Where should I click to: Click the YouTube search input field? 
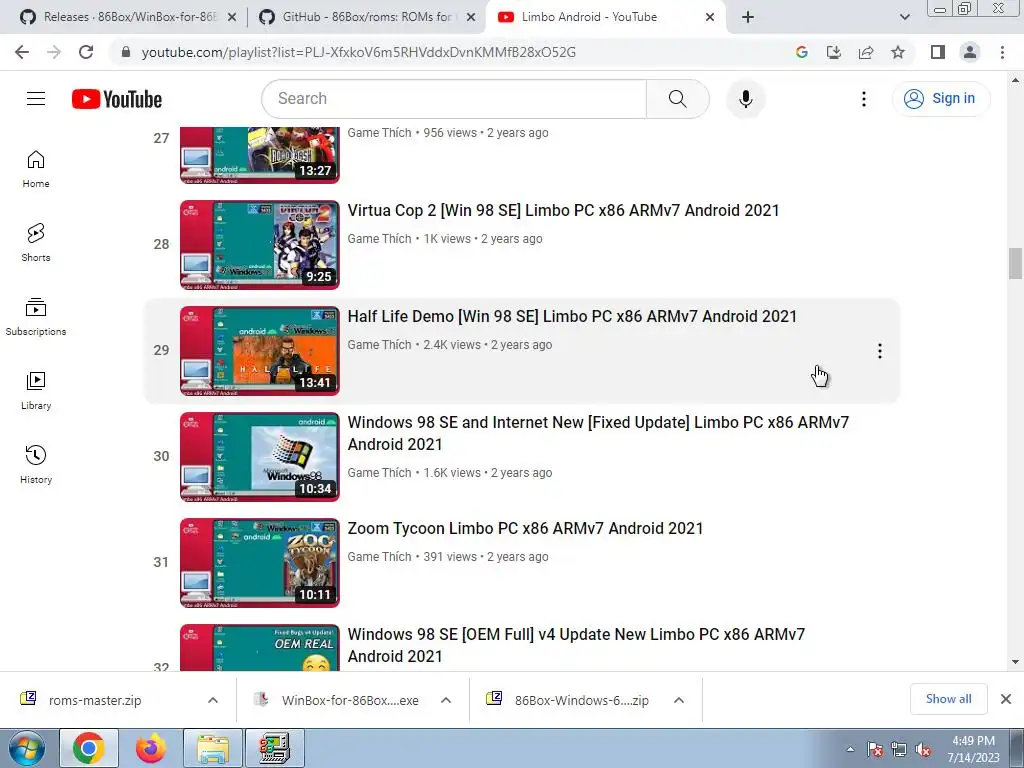point(454,99)
